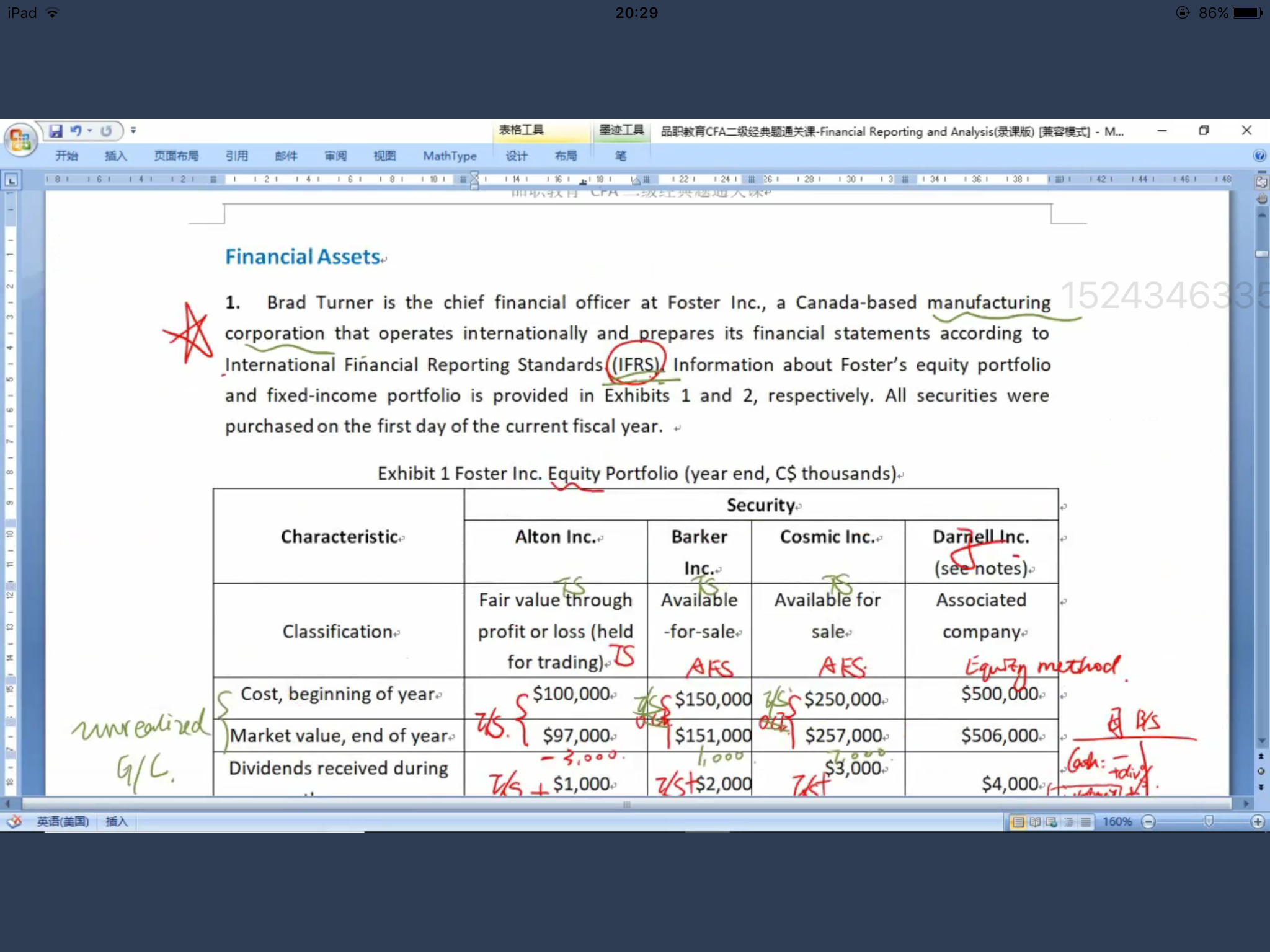Click the tab stop selector on ruler
1270x952 pixels.
(11, 180)
